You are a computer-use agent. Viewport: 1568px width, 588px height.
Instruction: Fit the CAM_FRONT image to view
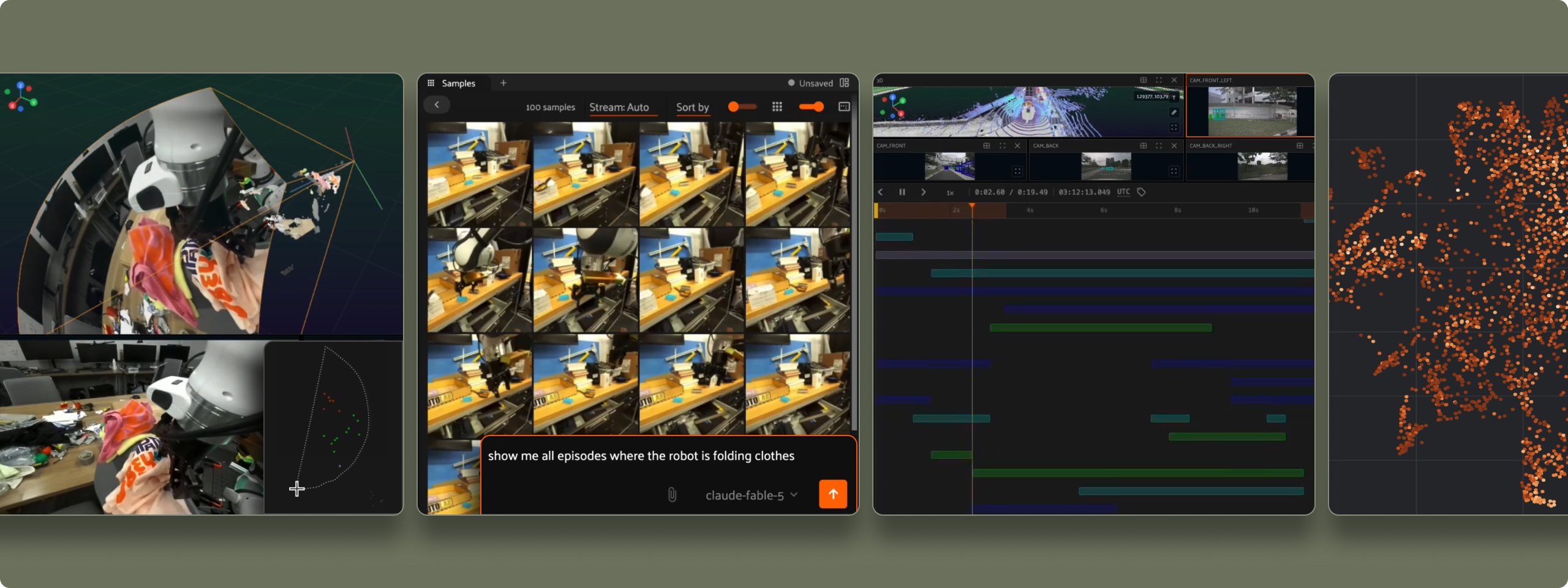[1017, 171]
